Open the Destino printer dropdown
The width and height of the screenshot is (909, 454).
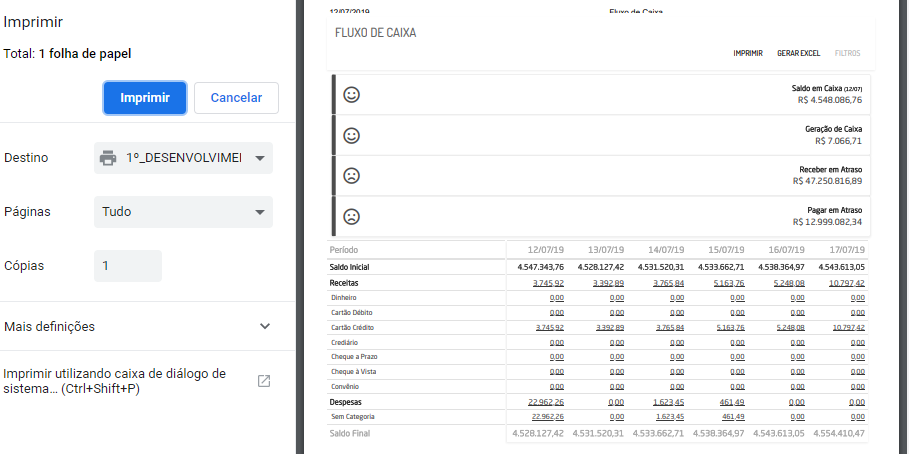coord(184,158)
